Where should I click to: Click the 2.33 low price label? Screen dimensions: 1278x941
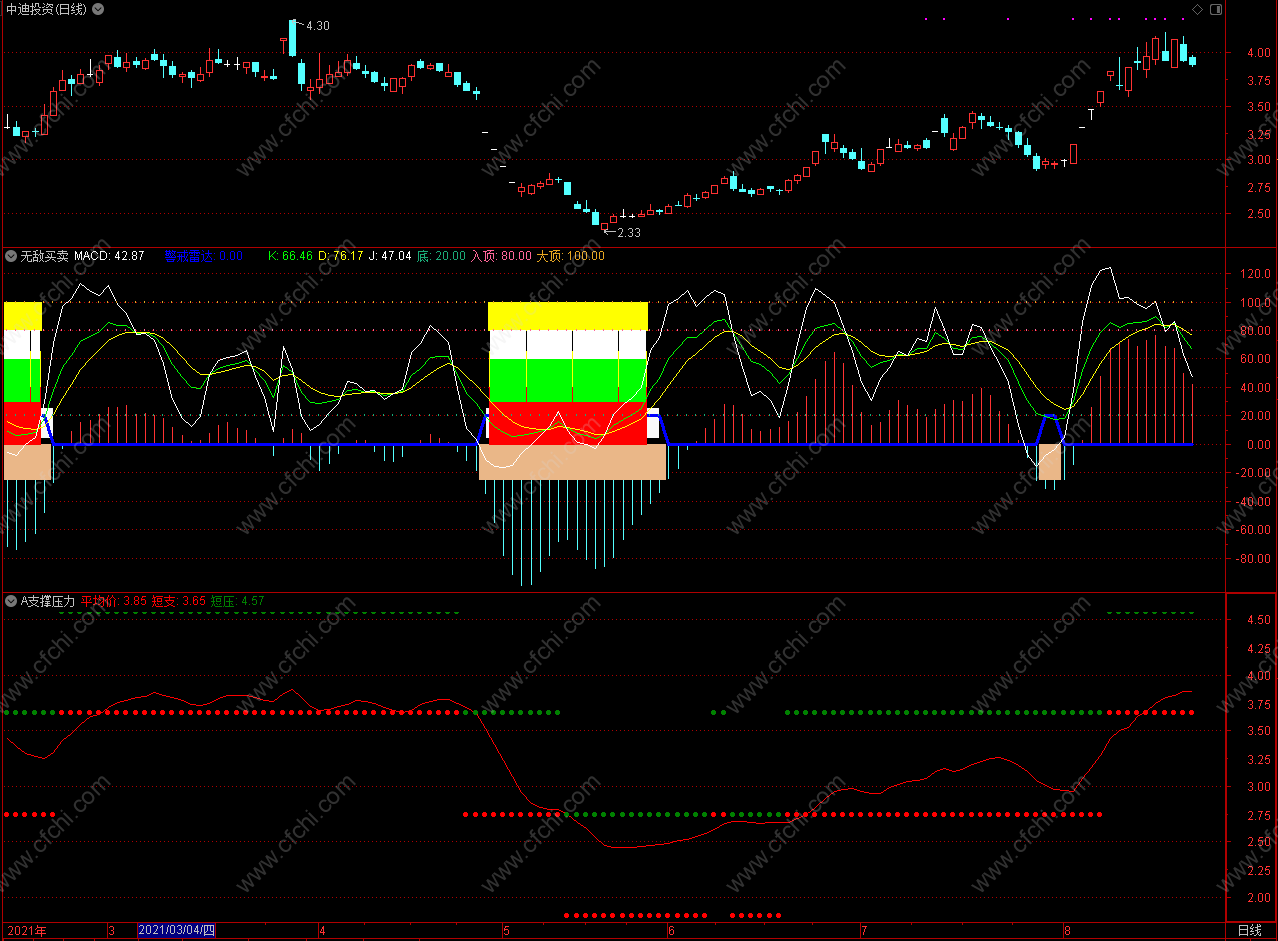coord(628,233)
